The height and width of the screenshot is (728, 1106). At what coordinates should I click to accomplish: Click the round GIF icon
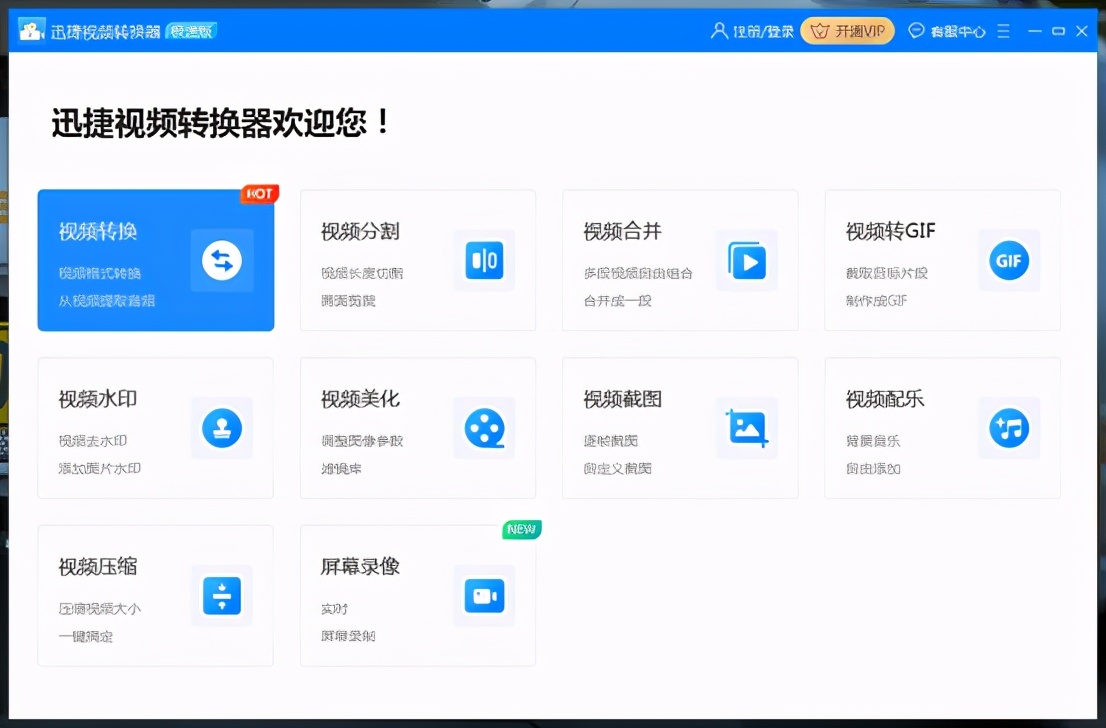1009,260
